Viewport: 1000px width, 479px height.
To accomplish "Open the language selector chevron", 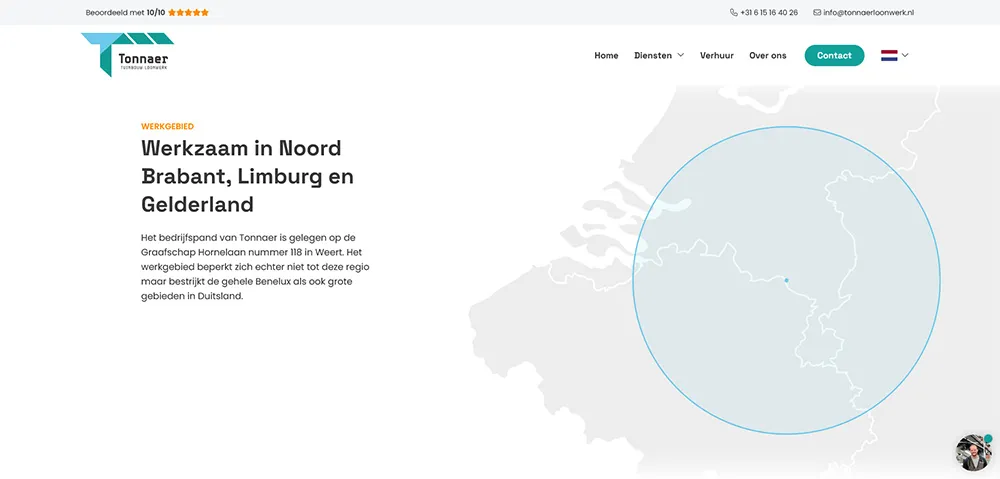I will click(x=905, y=56).
